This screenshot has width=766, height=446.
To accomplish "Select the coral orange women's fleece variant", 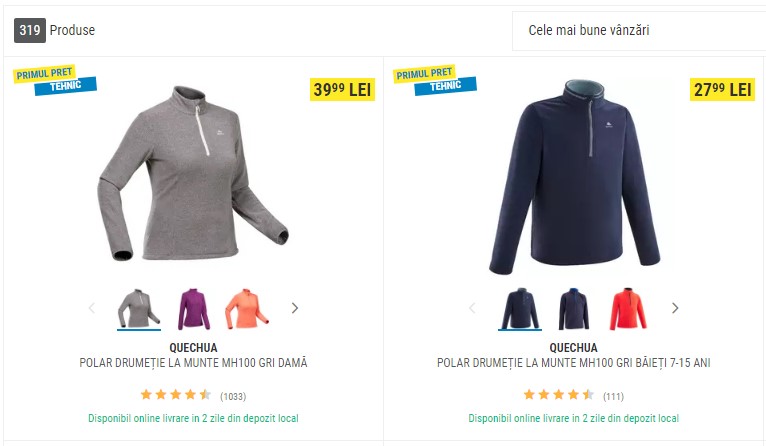I will click(x=247, y=309).
